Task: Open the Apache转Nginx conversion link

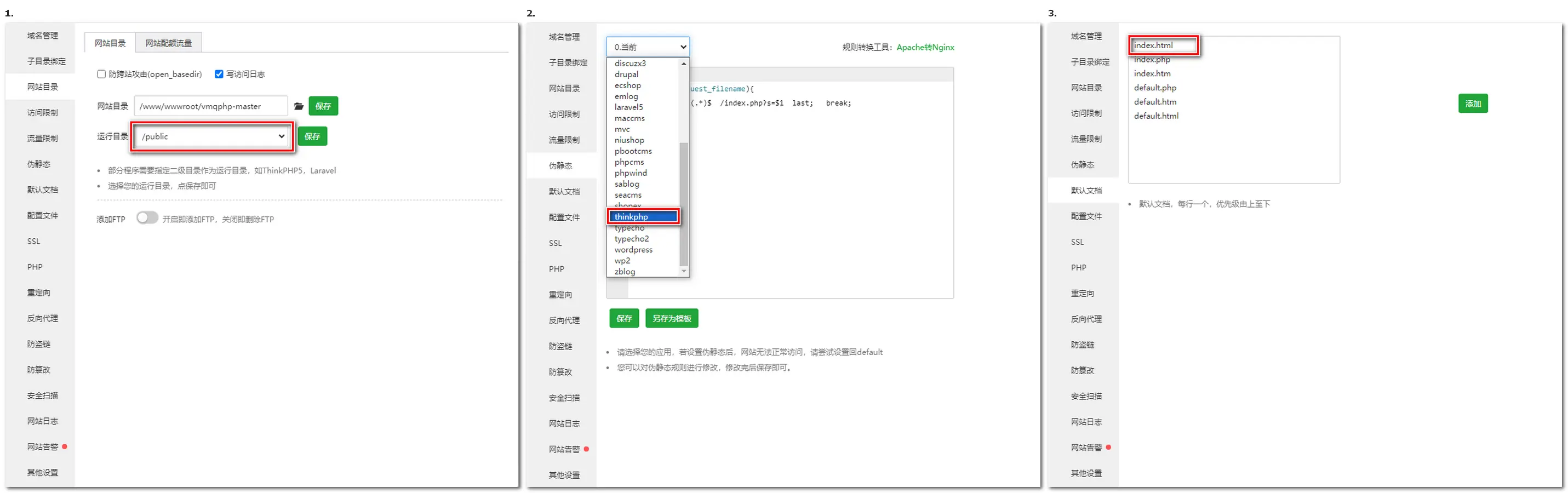Action: coord(925,48)
